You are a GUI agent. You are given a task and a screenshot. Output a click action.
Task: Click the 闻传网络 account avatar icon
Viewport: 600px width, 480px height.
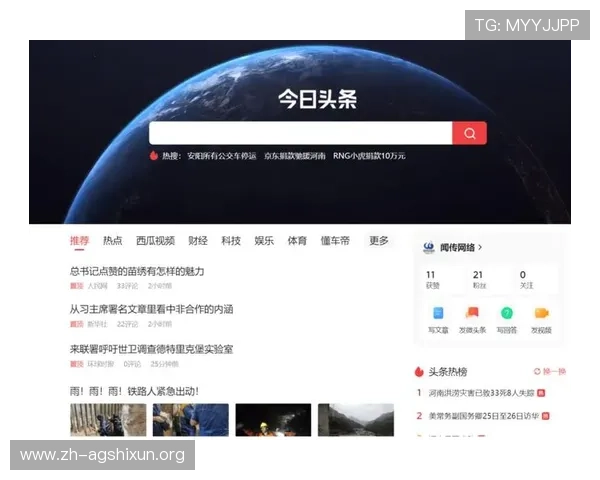point(429,247)
